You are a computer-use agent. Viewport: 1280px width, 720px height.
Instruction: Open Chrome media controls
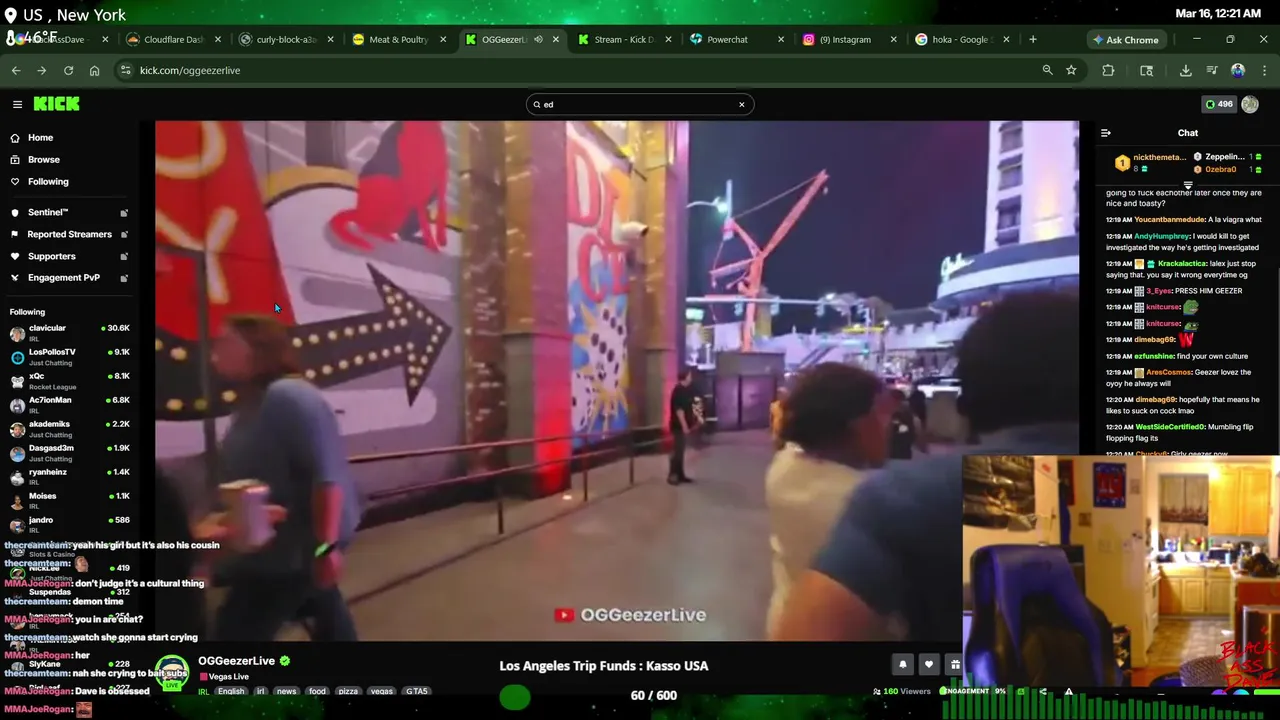pos(1212,70)
